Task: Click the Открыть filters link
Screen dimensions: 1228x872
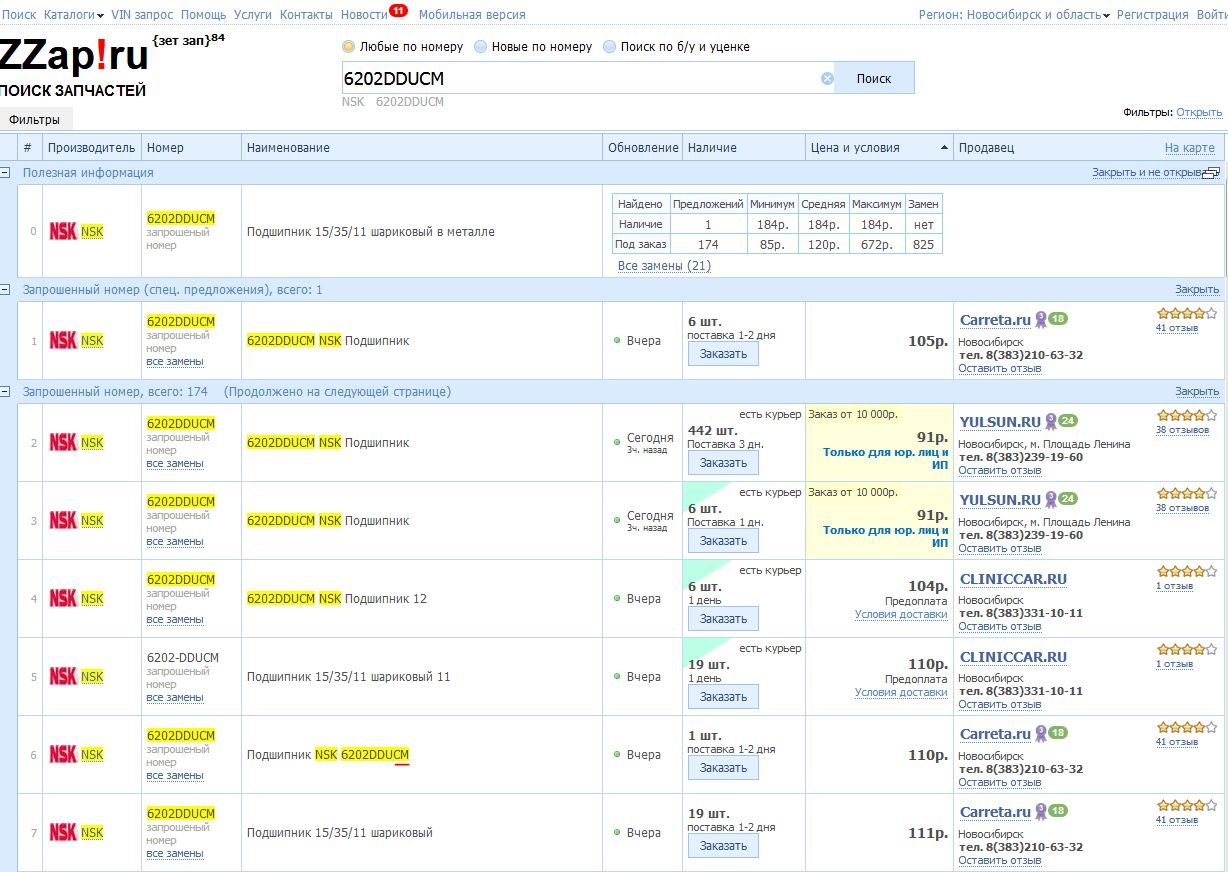Action: pos(1199,112)
